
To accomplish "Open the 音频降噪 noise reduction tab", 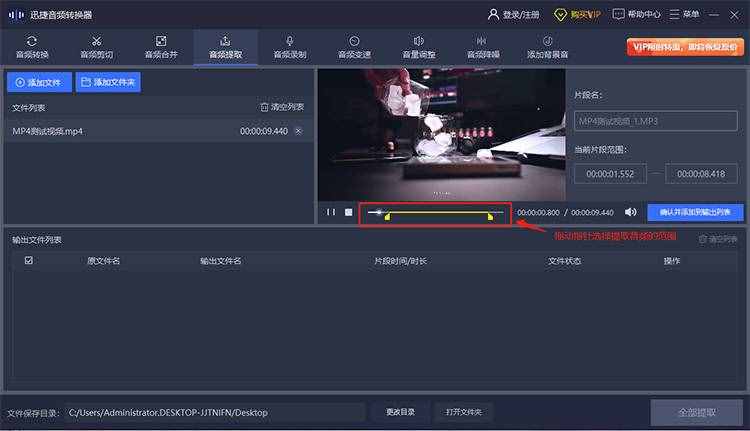I will coord(483,47).
